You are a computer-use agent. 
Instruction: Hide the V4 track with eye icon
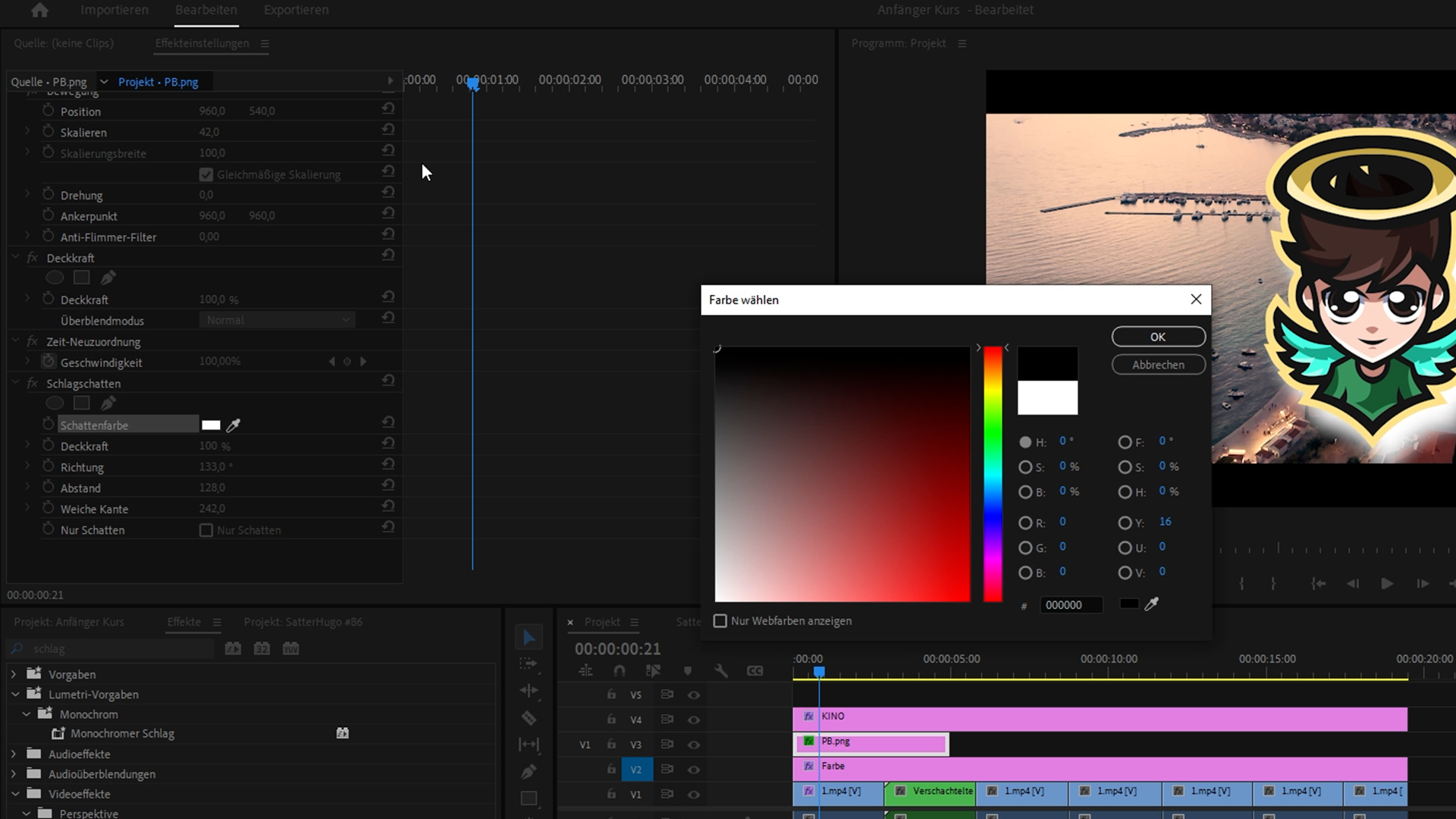[x=694, y=720]
